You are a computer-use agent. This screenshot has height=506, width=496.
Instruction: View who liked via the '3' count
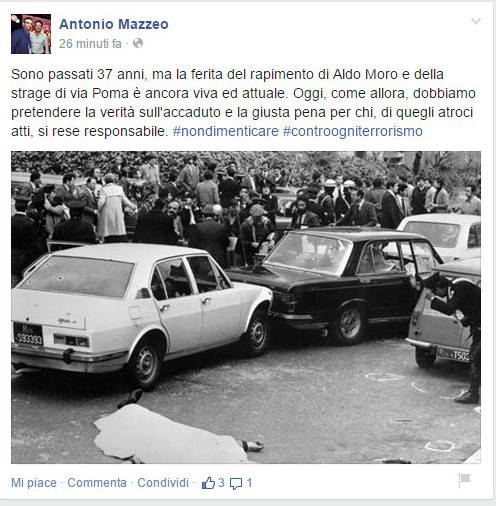pos(221,483)
